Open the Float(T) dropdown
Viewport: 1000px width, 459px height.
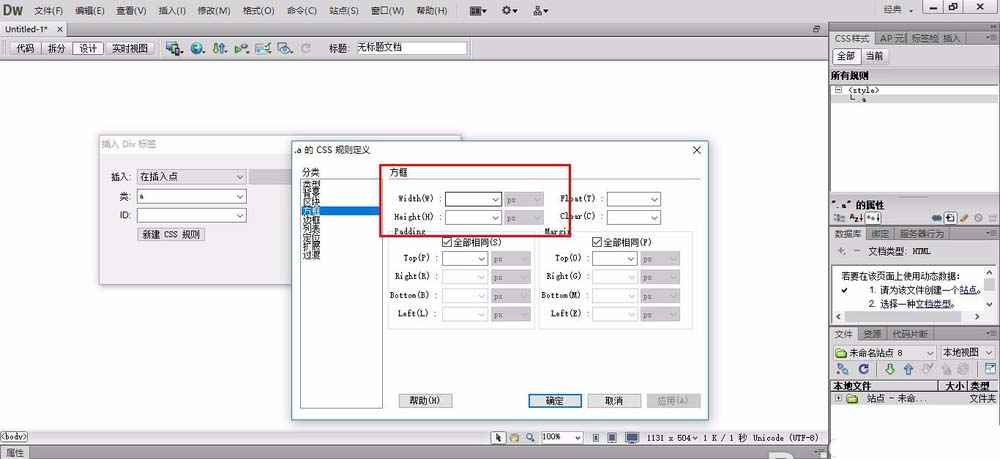654,199
